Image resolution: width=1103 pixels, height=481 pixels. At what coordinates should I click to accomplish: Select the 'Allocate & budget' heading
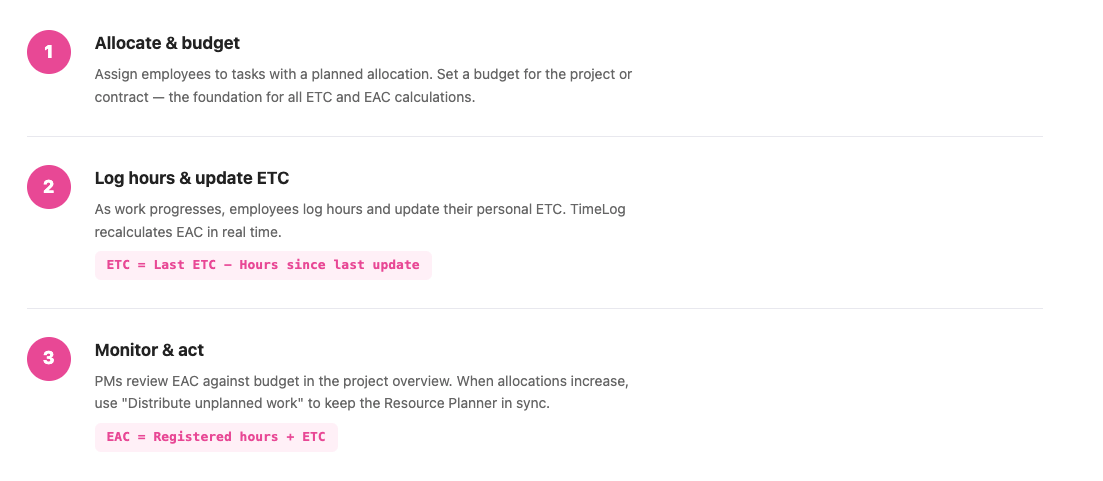point(167,43)
